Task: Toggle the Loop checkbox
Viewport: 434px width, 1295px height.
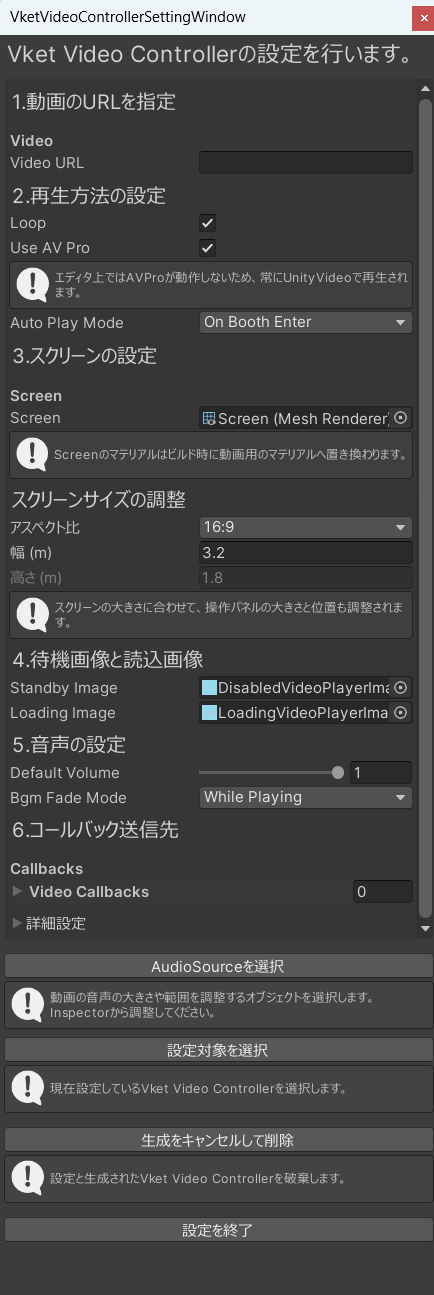Action: (x=208, y=223)
